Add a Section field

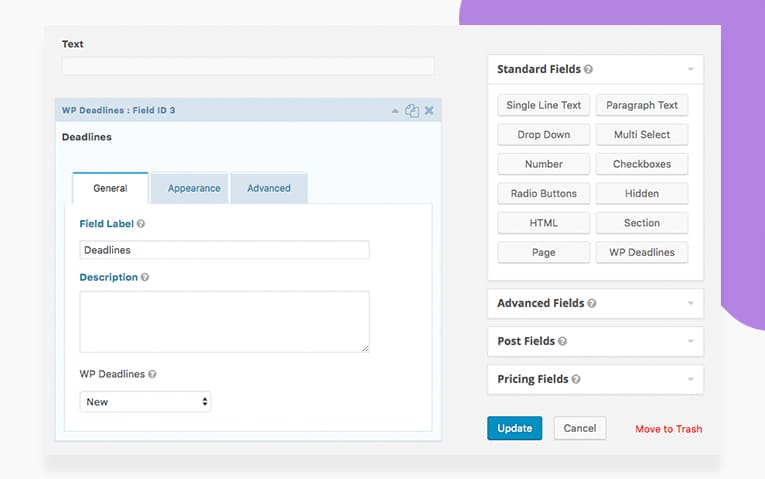coord(642,223)
